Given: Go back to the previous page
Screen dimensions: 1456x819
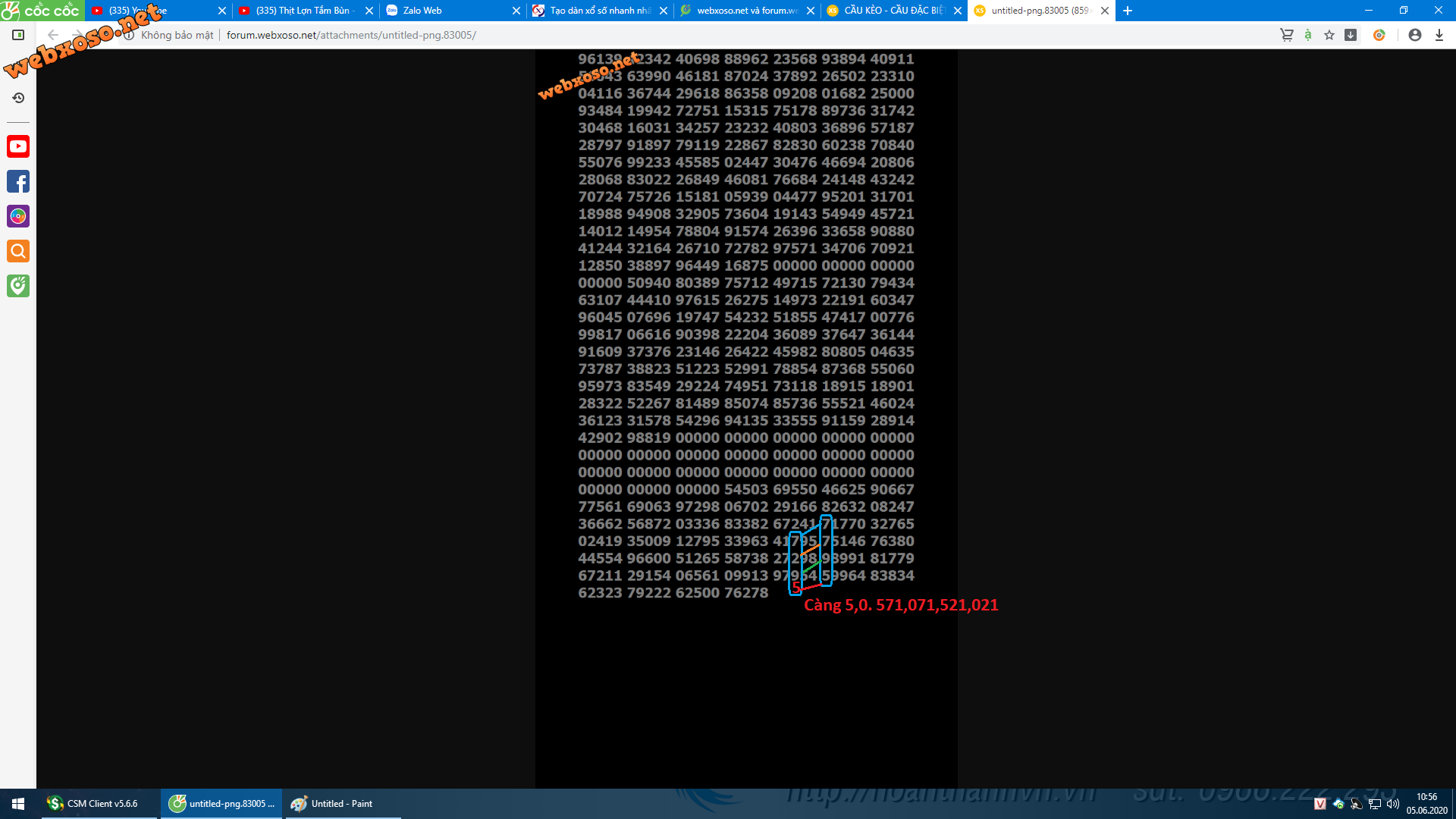Looking at the screenshot, I should point(52,35).
